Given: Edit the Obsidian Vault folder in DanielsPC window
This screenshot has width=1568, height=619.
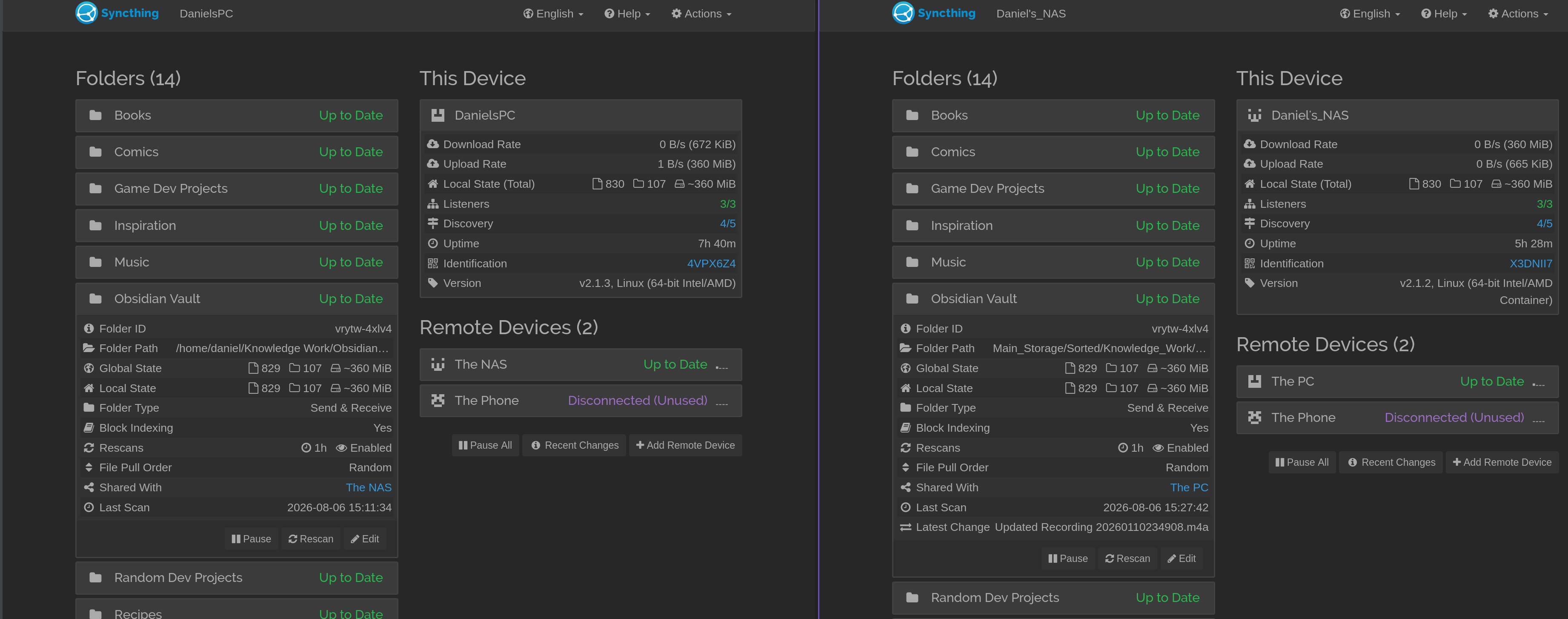Looking at the screenshot, I should point(365,539).
